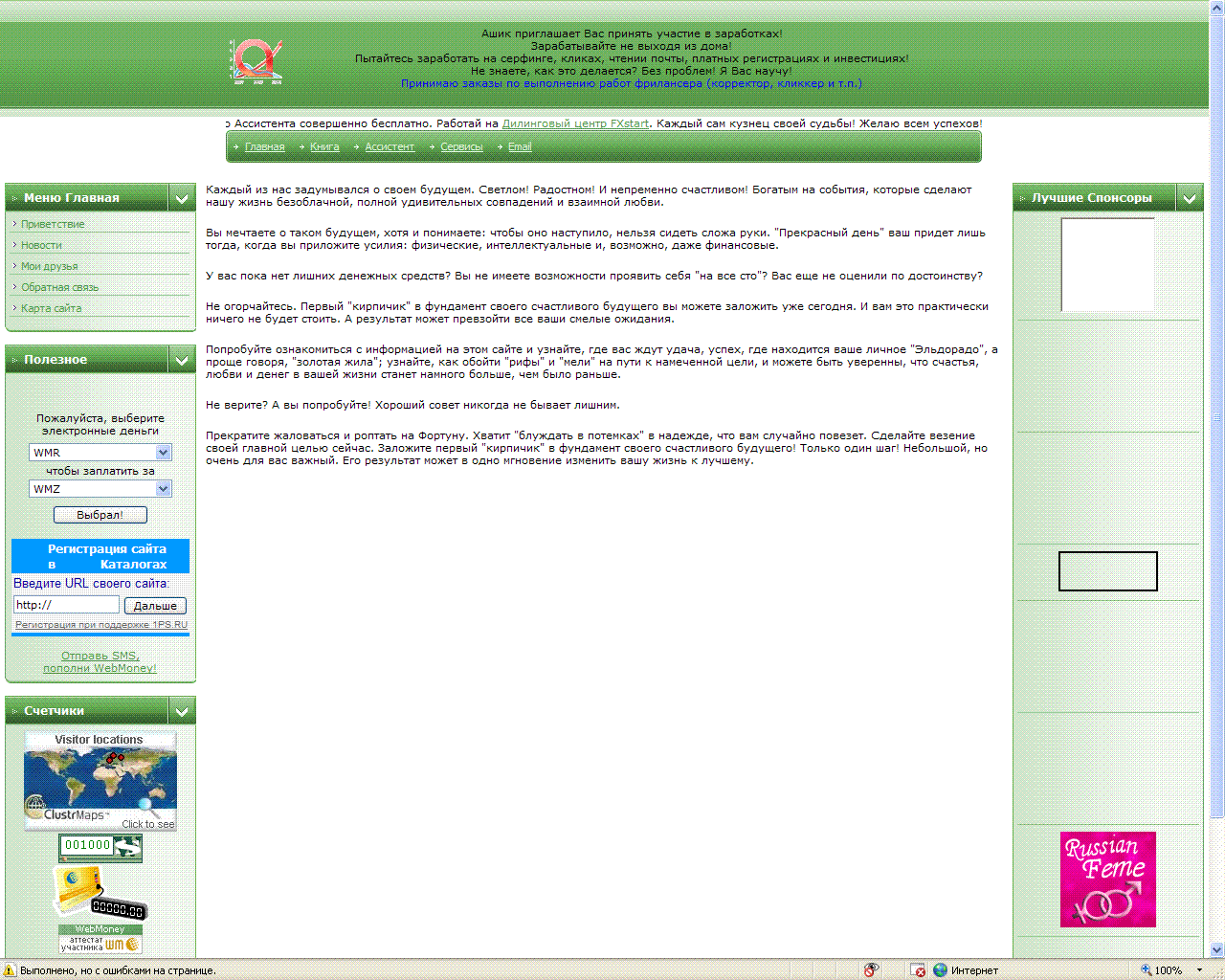Click the page error warning icon in status bar
1225x980 pixels.
[x=10, y=970]
